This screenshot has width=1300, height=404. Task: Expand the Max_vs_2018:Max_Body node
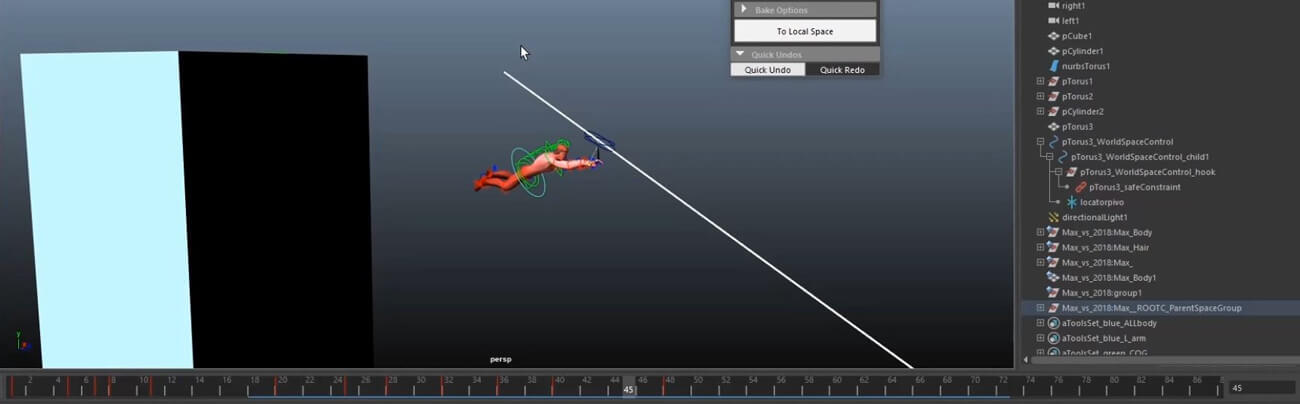click(x=1040, y=232)
